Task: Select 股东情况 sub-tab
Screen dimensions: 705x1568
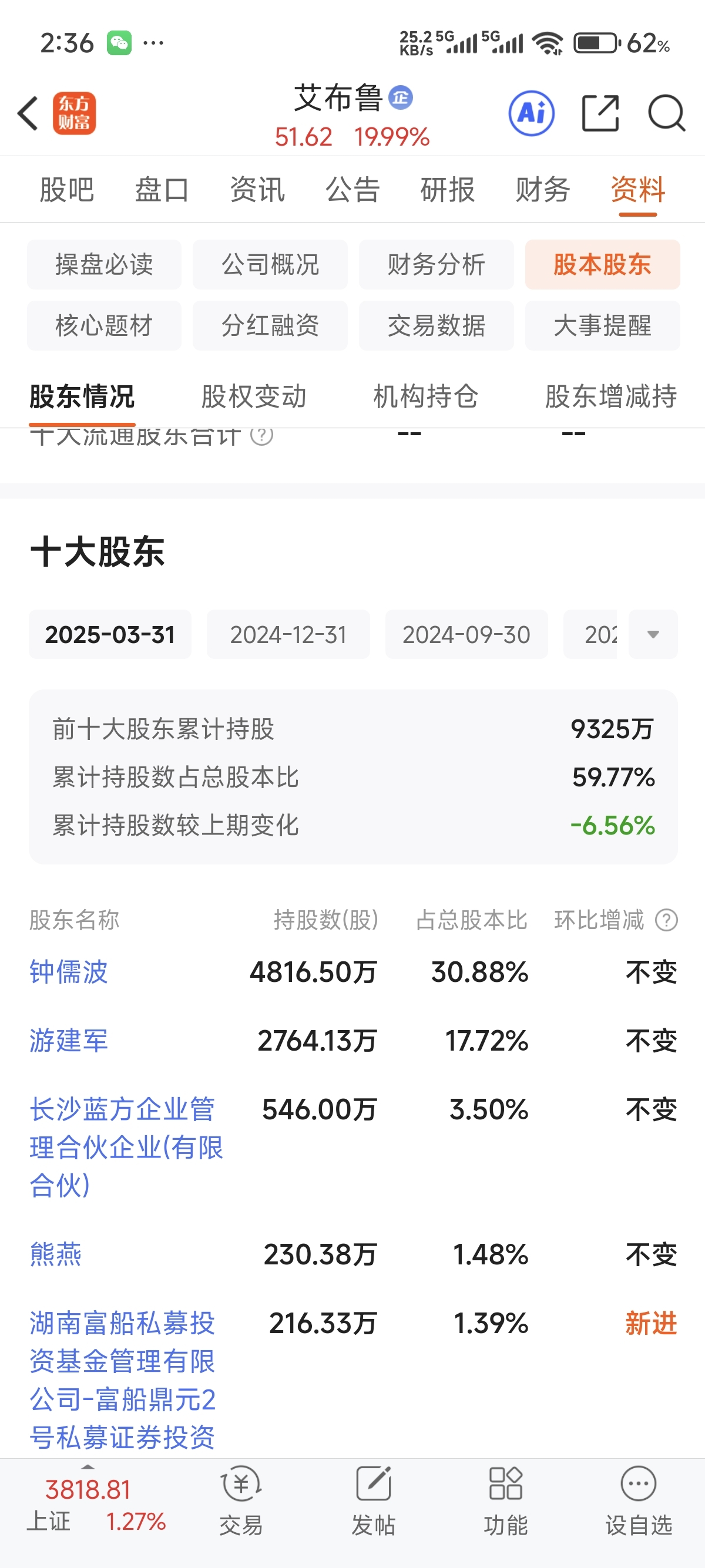Action: tap(82, 397)
